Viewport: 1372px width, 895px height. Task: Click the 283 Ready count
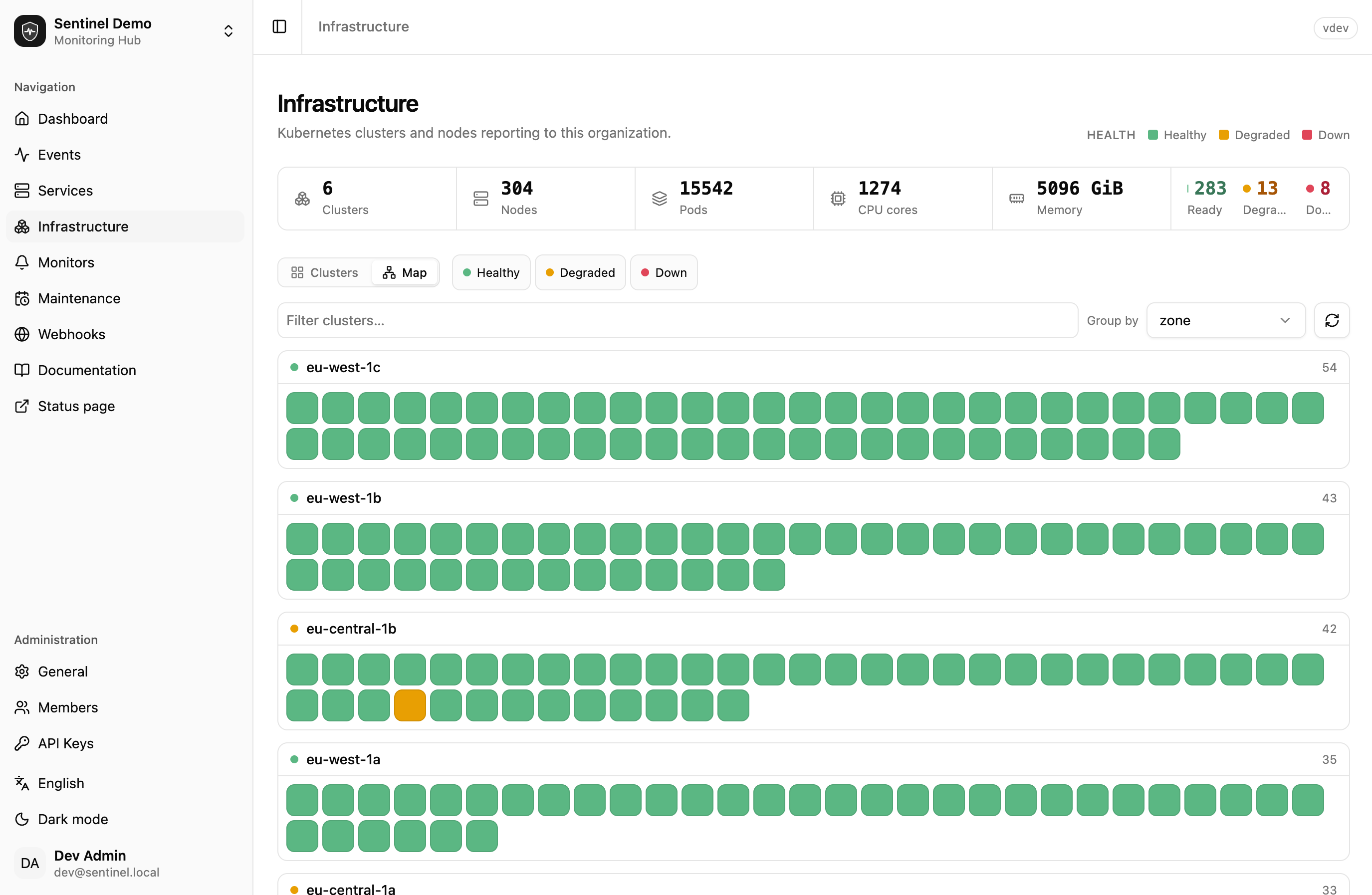1210,189
